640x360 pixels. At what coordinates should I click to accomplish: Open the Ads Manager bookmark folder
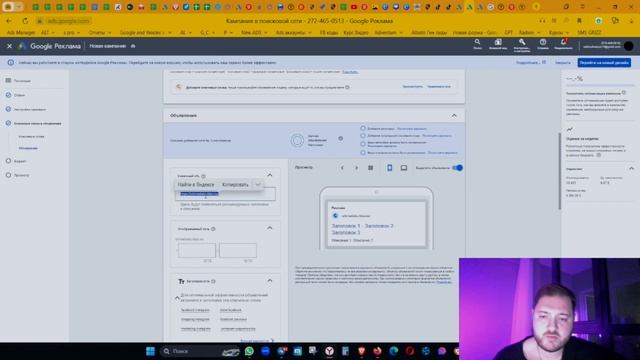[21, 32]
